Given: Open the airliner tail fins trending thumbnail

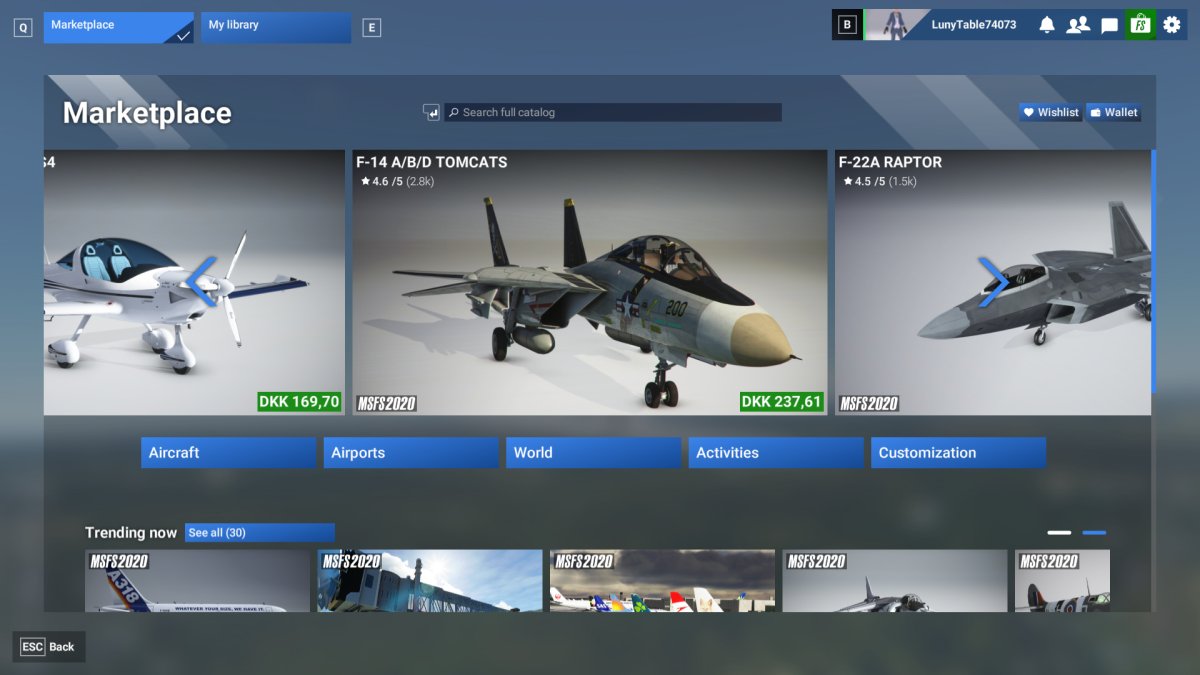Looking at the screenshot, I should pyautogui.click(x=662, y=581).
